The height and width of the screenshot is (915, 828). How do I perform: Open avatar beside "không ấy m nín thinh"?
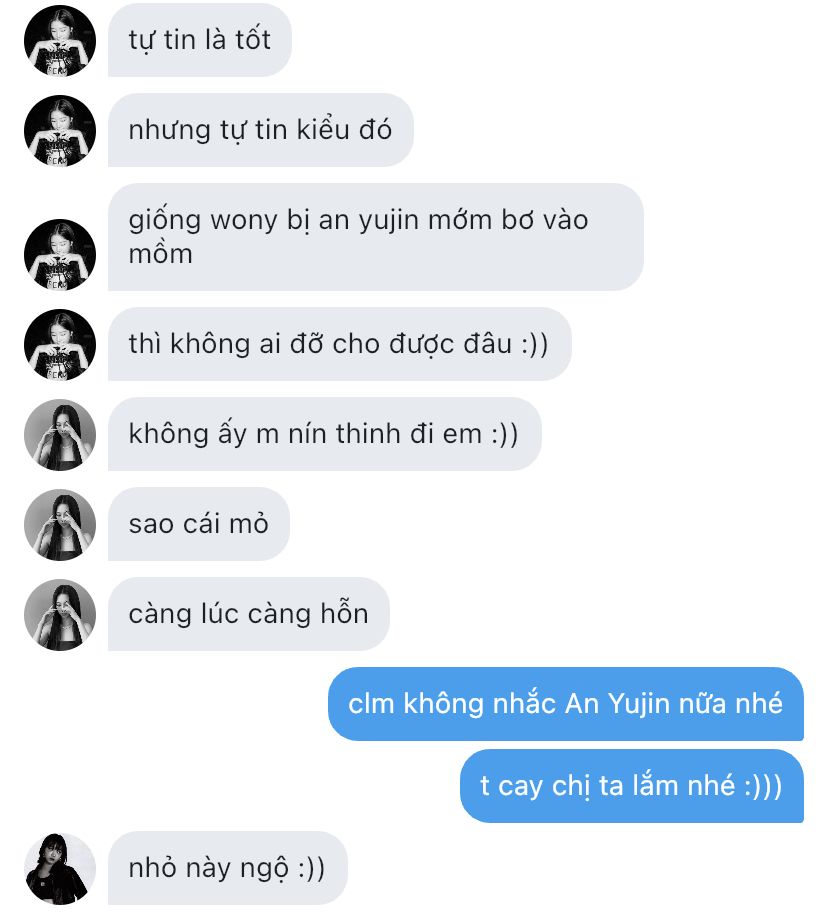tap(60, 434)
